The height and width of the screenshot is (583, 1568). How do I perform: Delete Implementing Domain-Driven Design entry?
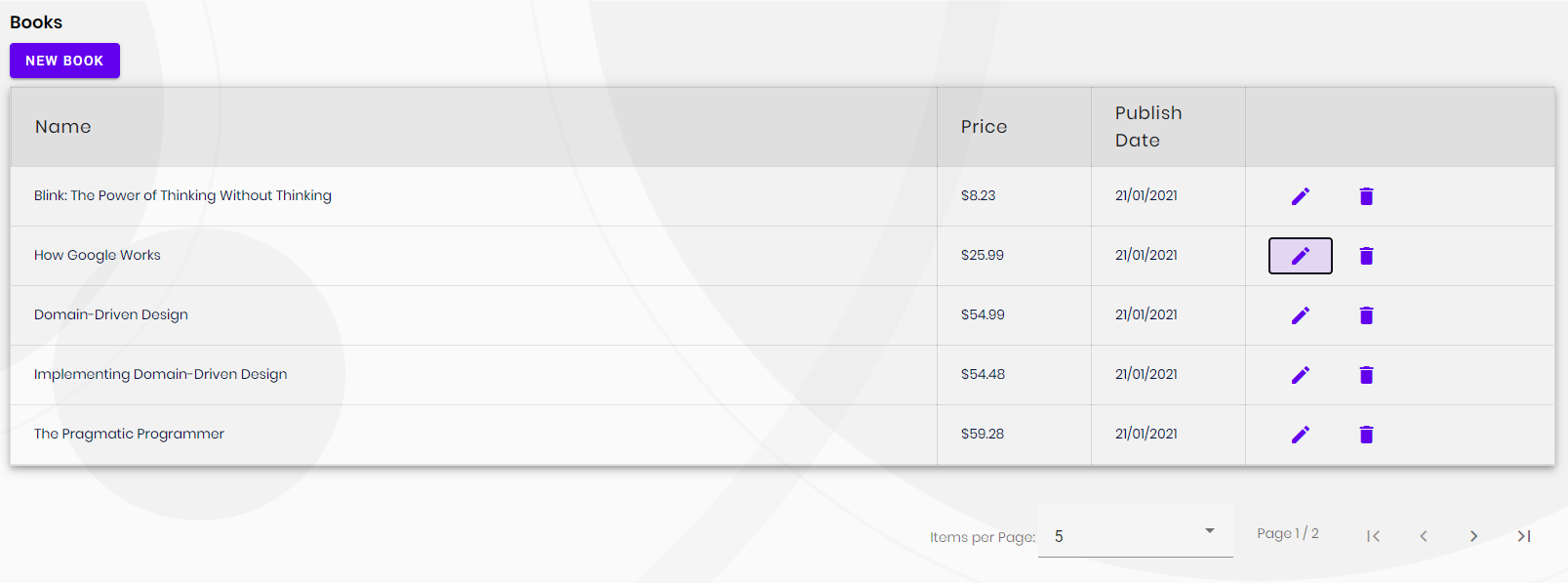[1366, 375]
